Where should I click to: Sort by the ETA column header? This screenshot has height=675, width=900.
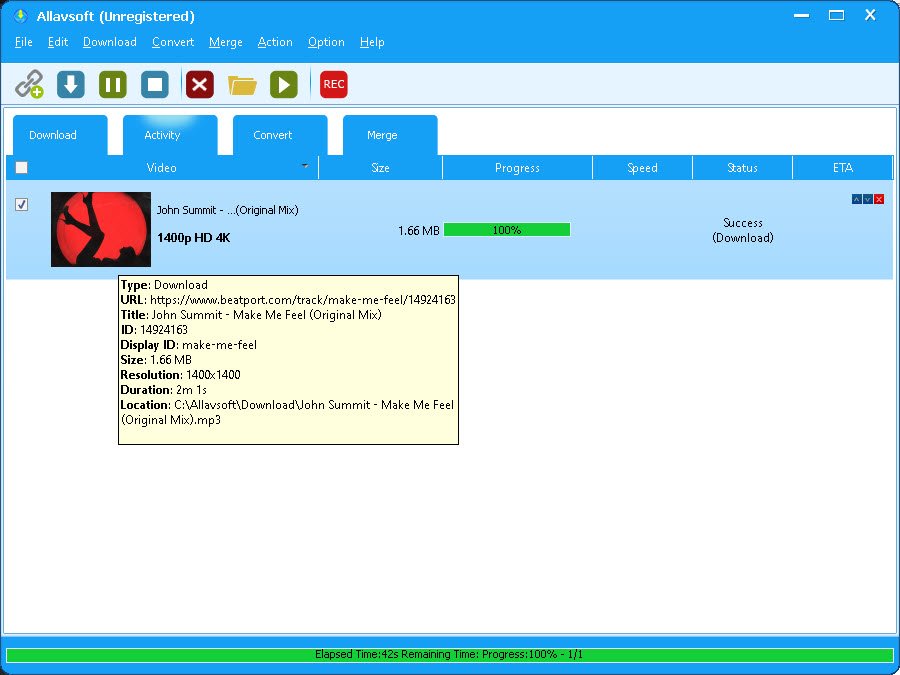tap(843, 168)
